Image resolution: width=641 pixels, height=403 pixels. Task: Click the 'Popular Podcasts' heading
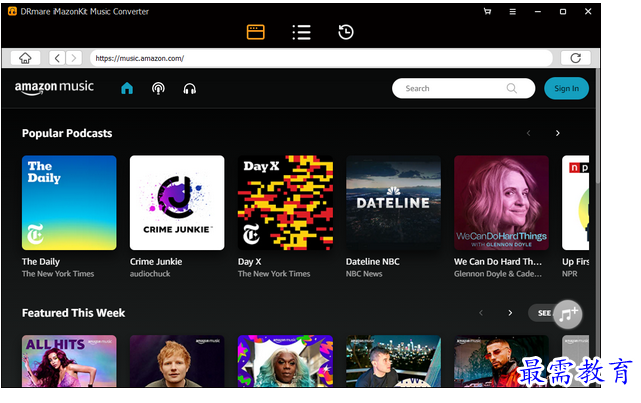[x=67, y=133]
